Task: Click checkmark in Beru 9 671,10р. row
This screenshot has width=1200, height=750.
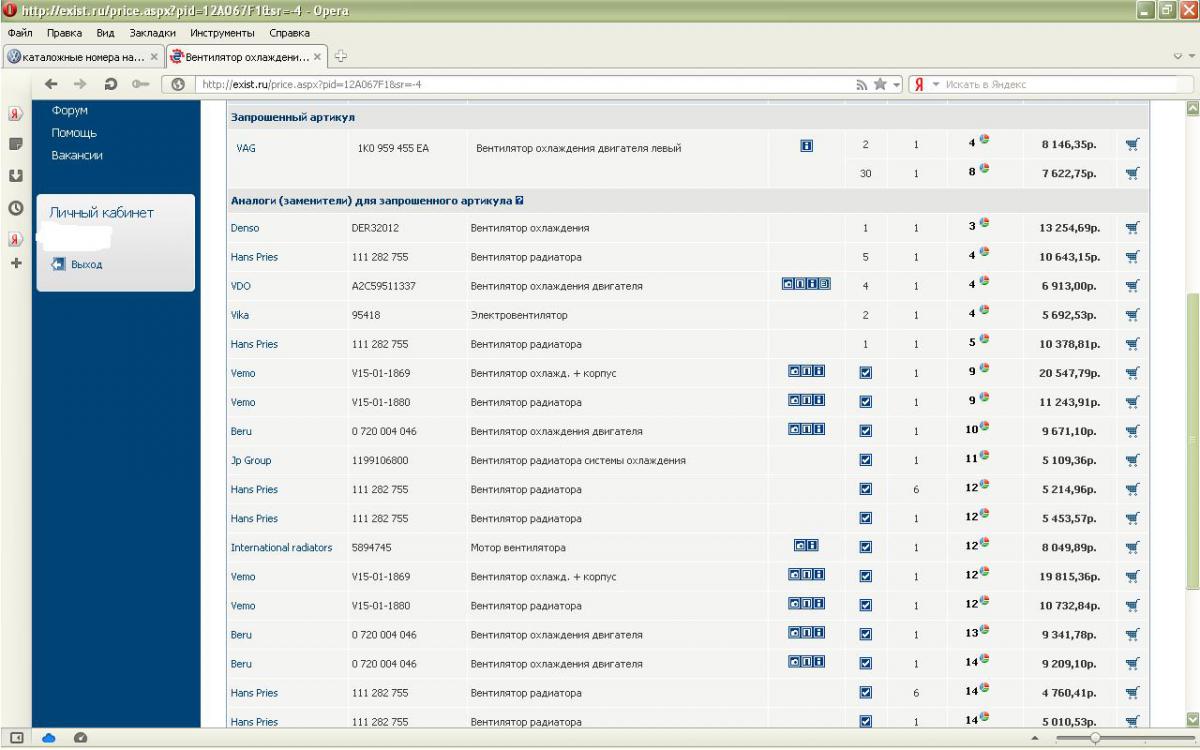Action: (x=866, y=431)
